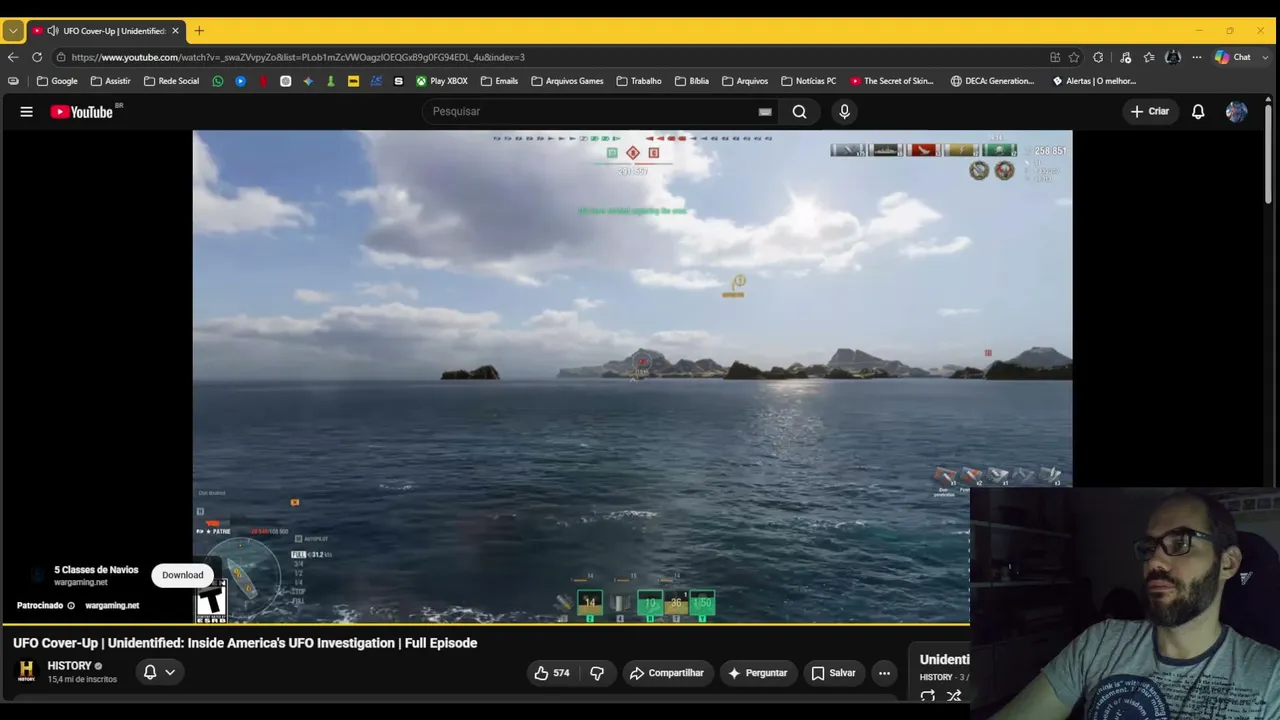The width and height of the screenshot is (1280, 720).
Task: Click the Patrocinado ad info icon
Action: click(x=71, y=605)
